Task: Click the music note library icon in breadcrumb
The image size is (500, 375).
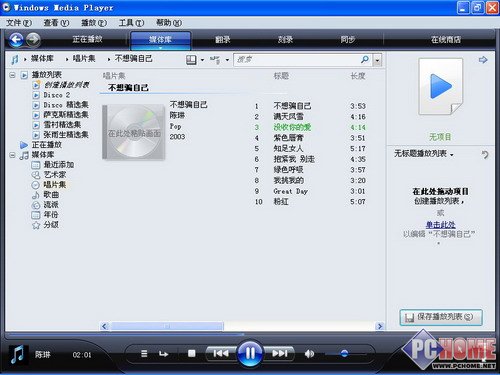Action: coord(14,59)
